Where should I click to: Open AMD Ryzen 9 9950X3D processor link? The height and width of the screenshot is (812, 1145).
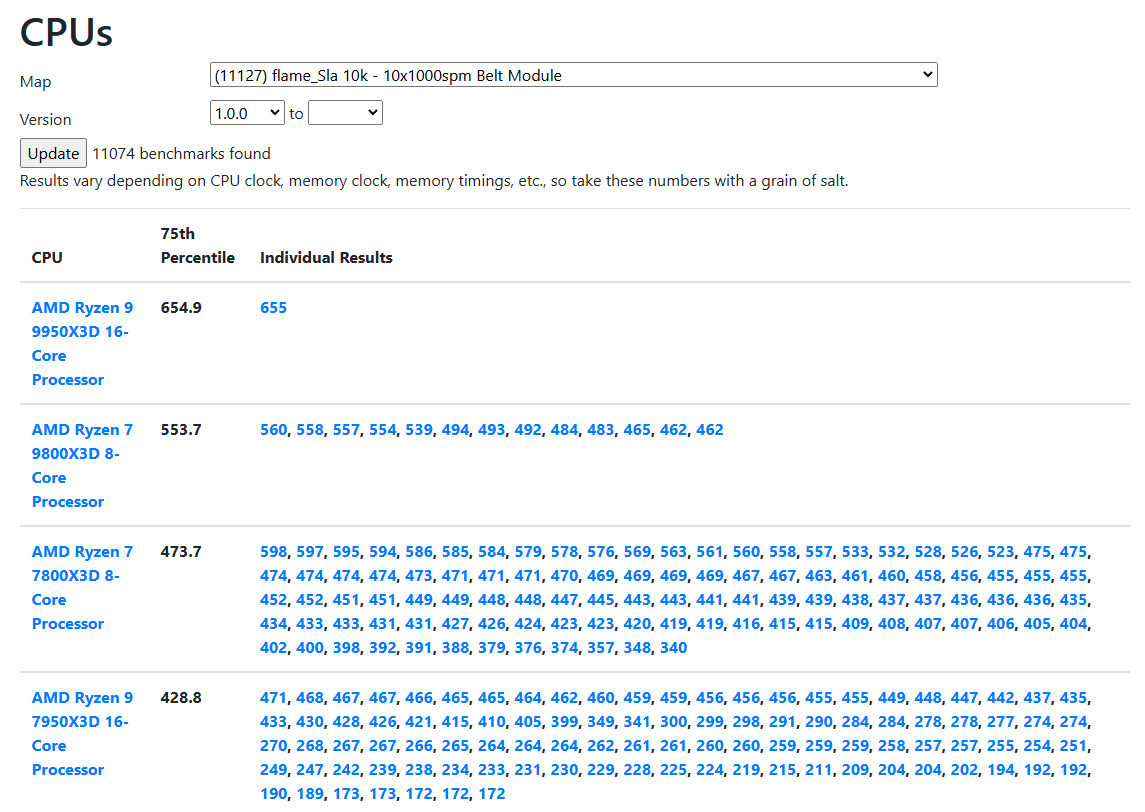click(x=82, y=343)
